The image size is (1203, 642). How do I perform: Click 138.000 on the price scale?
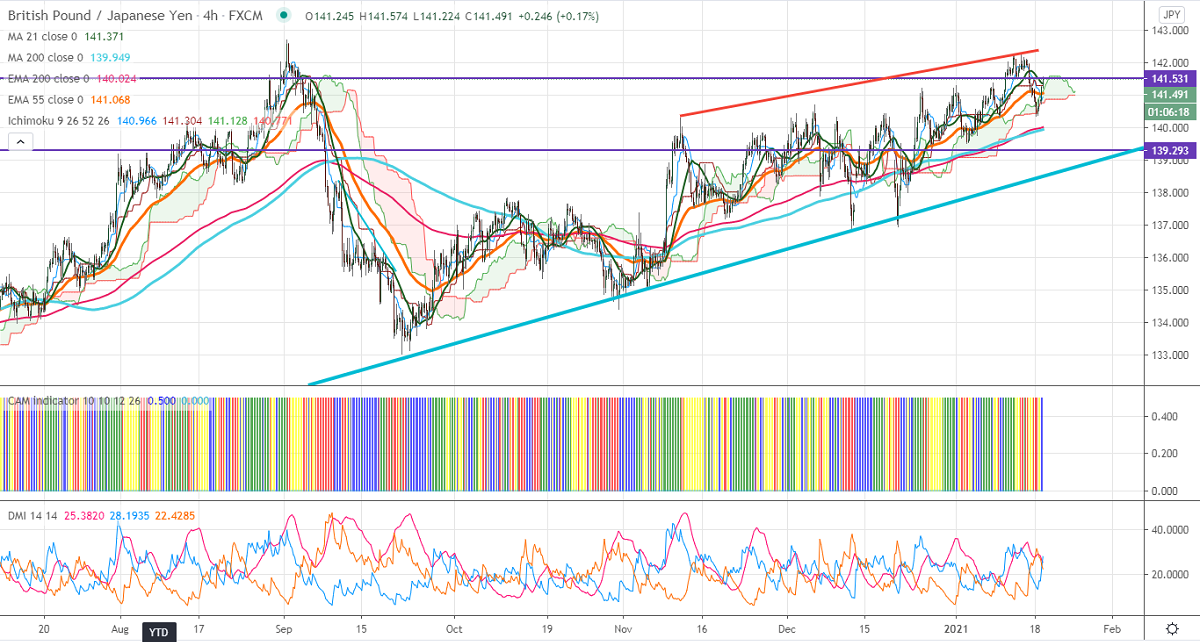pyautogui.click(x=1168, y=193)
